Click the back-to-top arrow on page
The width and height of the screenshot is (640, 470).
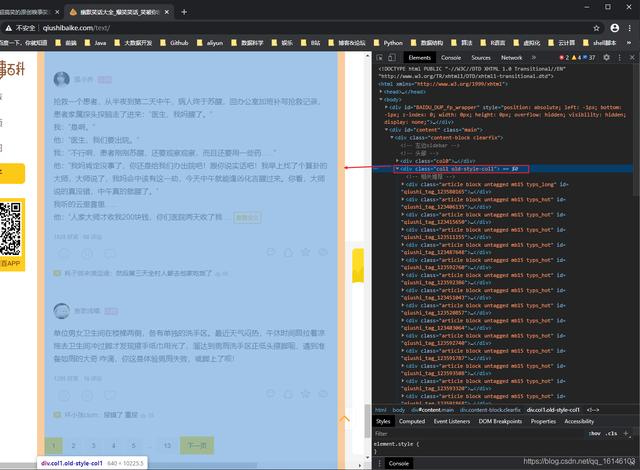pos(344,419)
